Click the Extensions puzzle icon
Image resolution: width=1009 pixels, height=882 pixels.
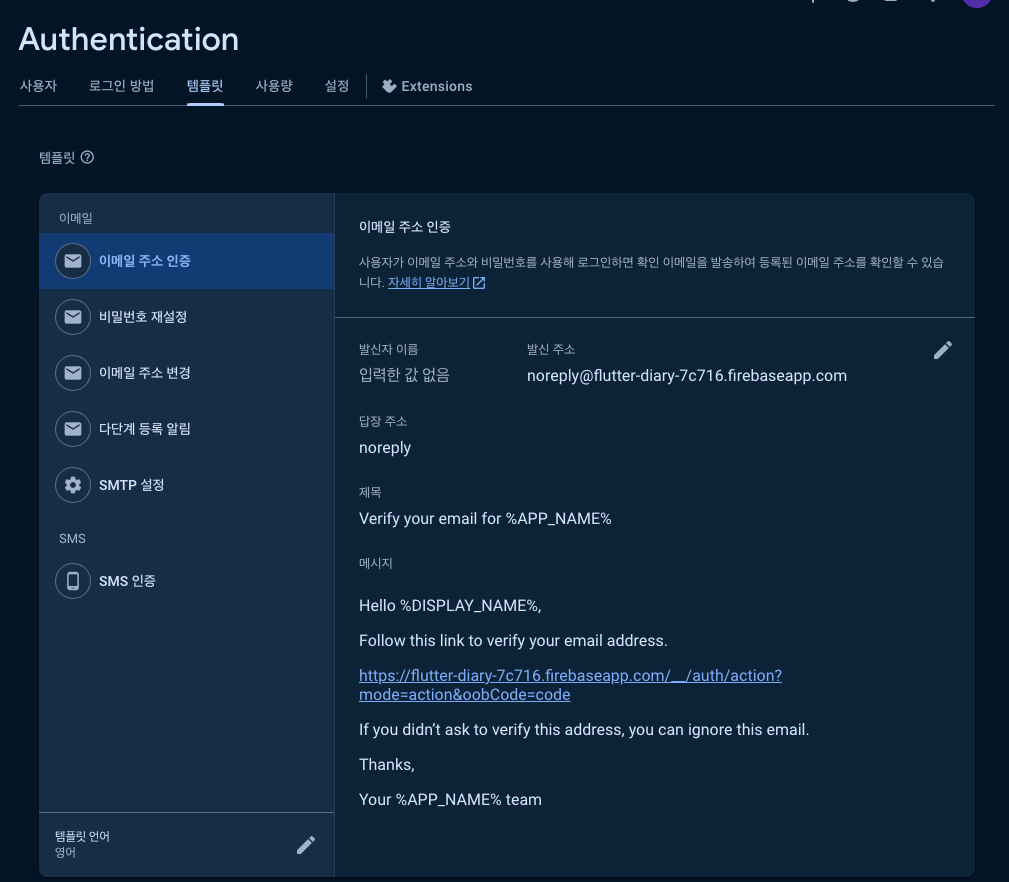(x=389, y=86)
